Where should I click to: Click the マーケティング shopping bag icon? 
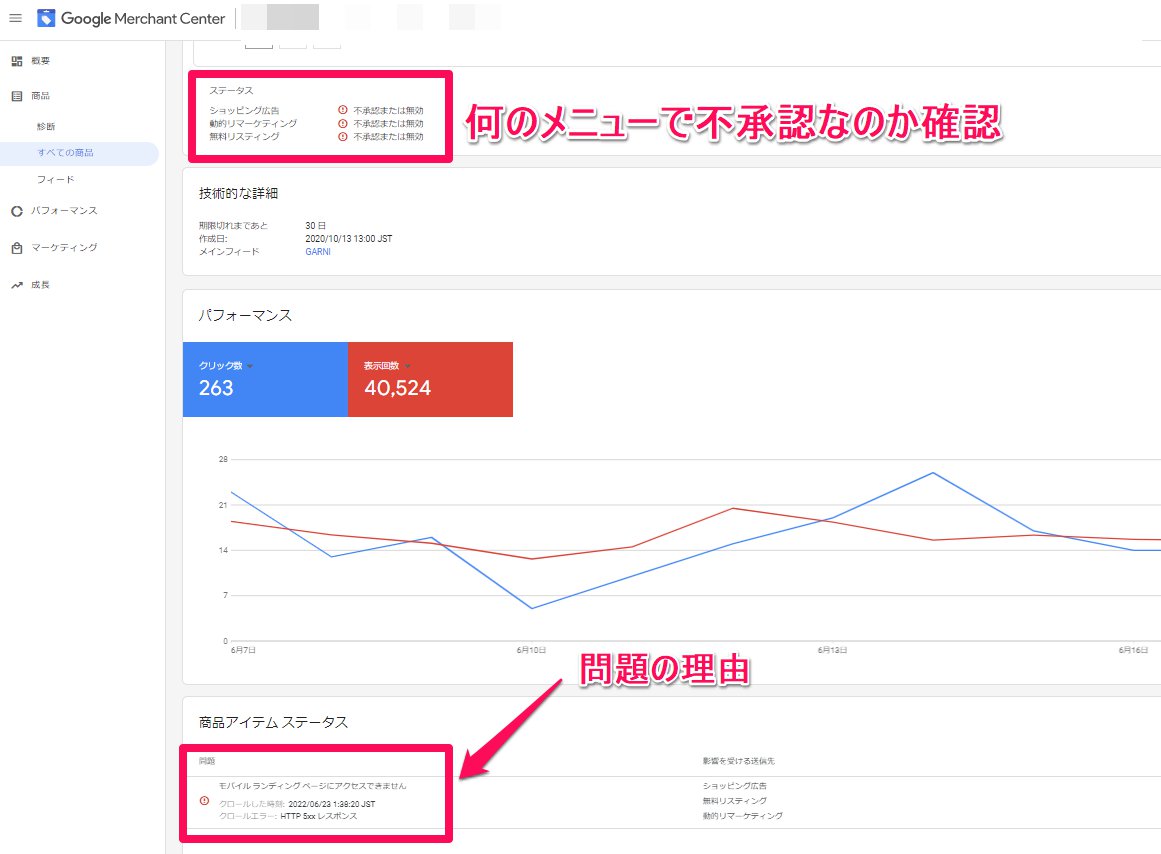pos(16,248)
